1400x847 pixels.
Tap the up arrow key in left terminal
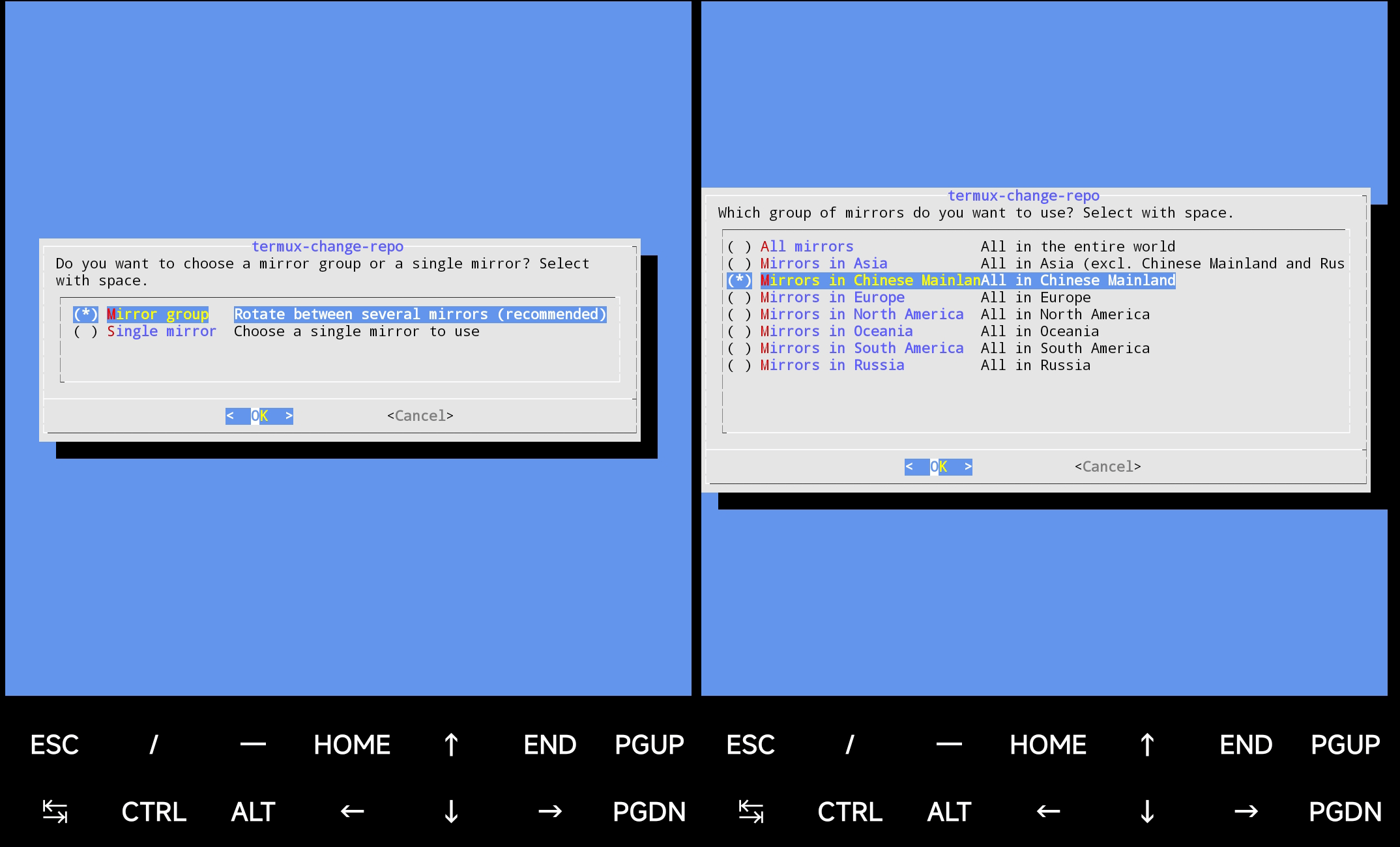(451, 745)
